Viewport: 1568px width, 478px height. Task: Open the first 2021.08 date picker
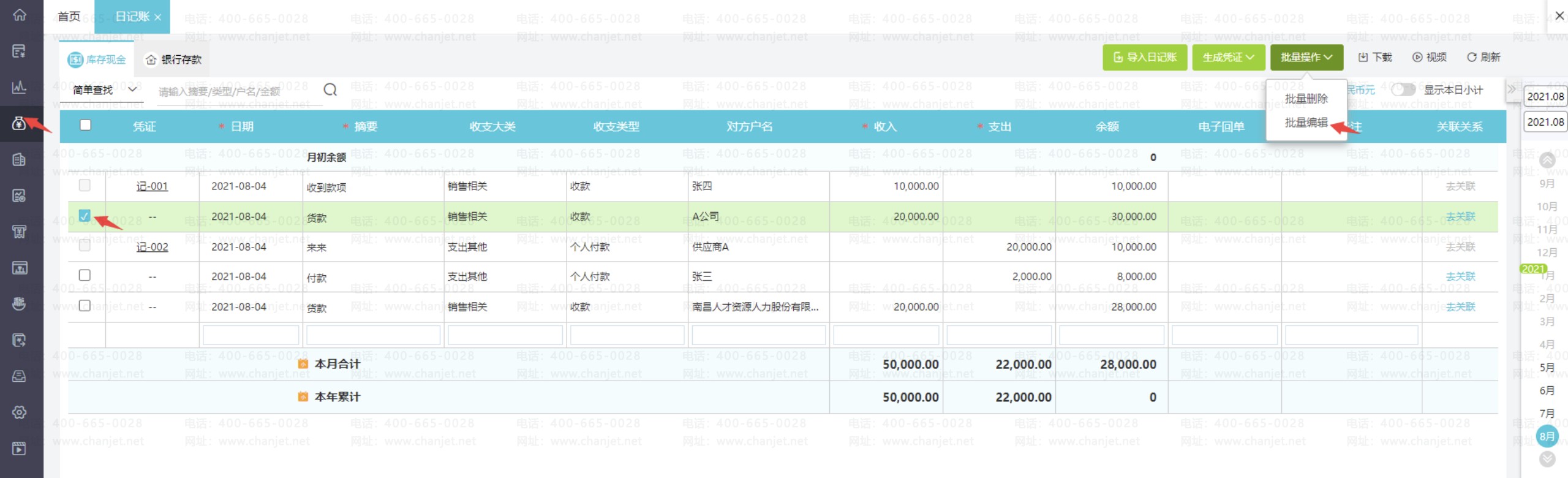tap(1545, 96)
